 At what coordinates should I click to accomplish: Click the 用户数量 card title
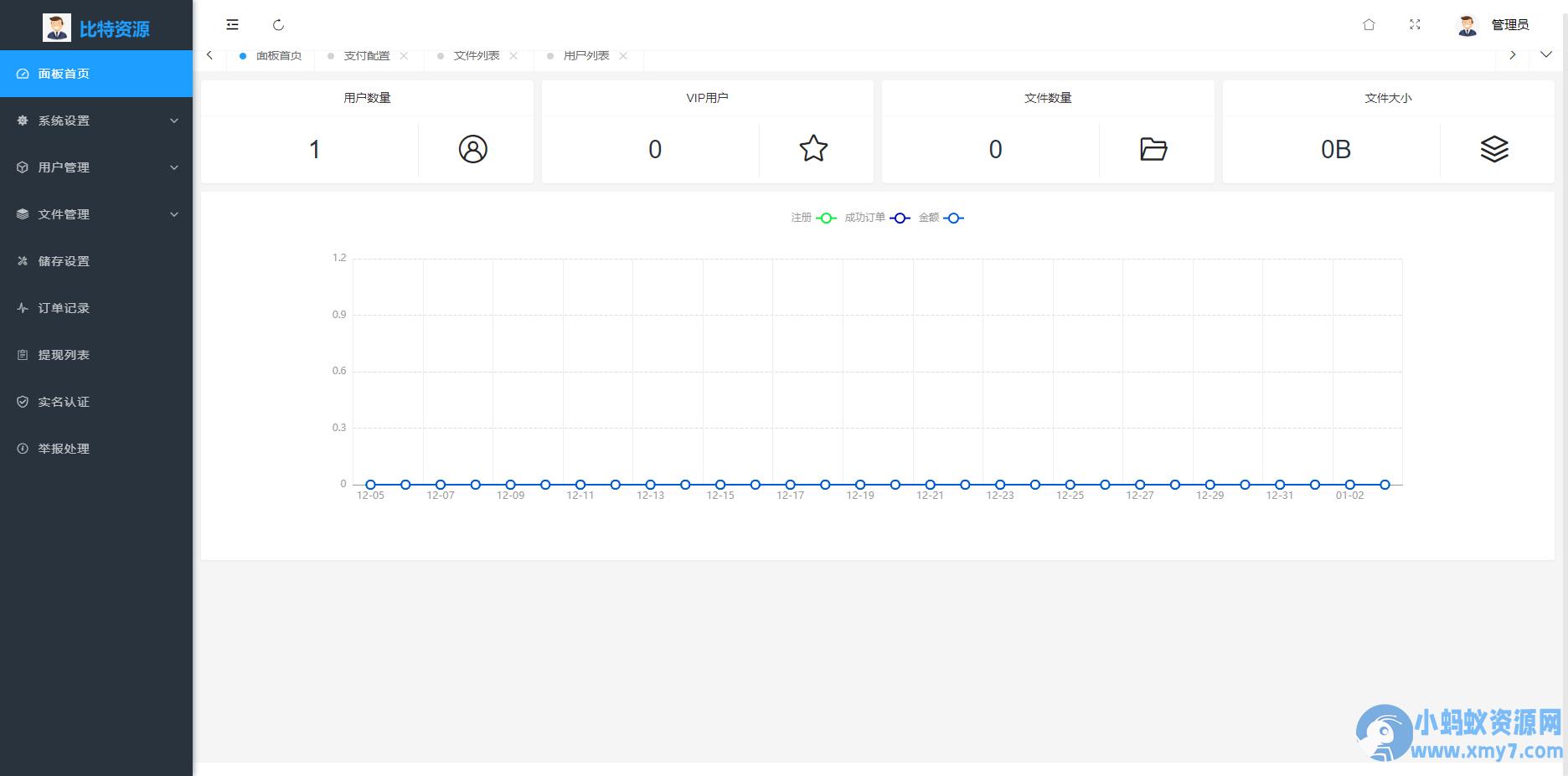click(x=367, y=98)
